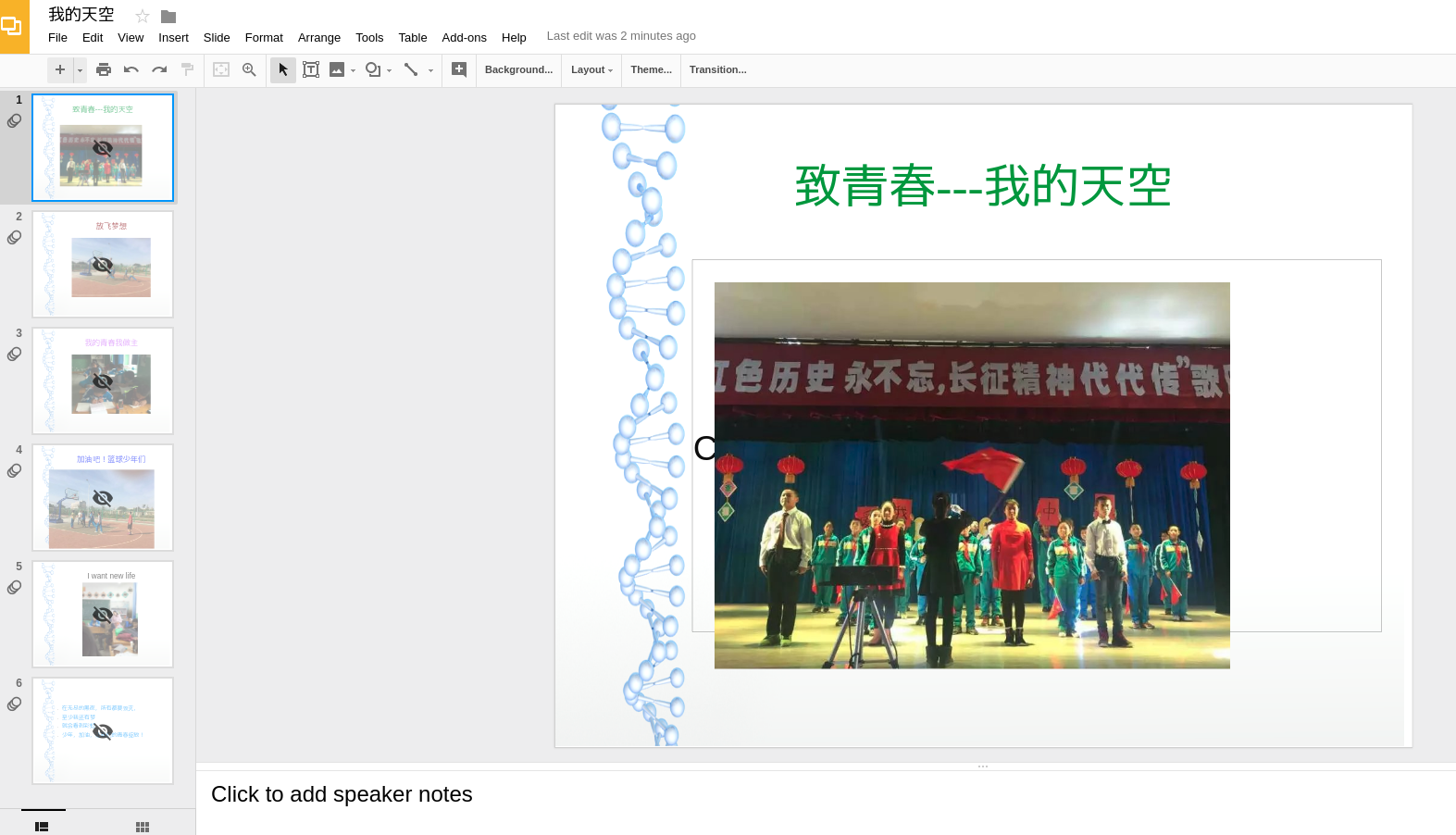Print the presentation
The width and height of the screenshot is (1456, 835).
(x=104, y=69)
